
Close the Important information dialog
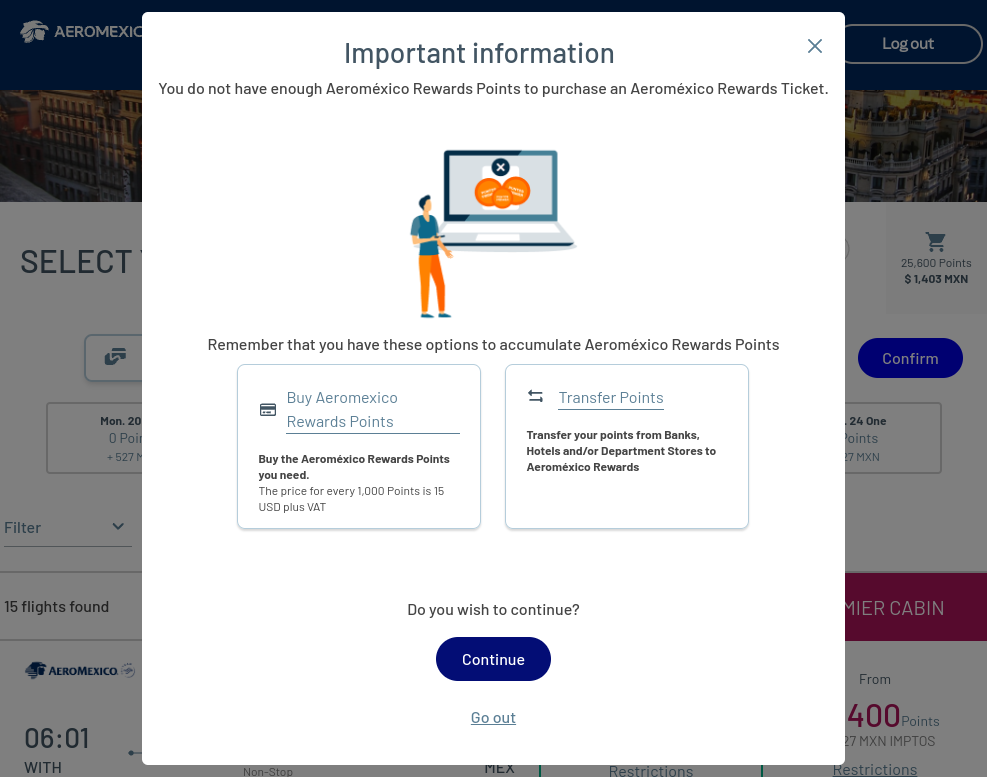tap(815, 46)
